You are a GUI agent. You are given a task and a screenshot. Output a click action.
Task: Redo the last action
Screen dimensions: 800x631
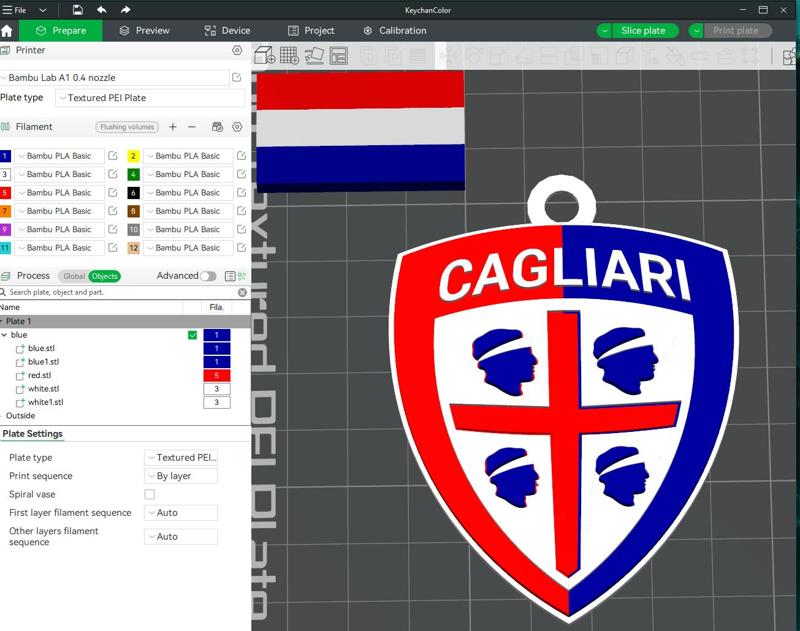pos(125,10)
